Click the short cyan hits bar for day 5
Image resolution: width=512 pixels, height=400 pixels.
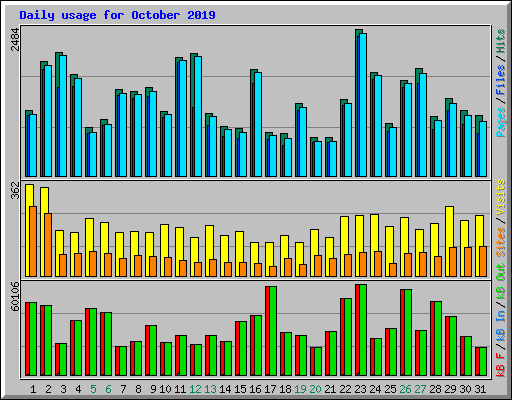click(93, 154)
